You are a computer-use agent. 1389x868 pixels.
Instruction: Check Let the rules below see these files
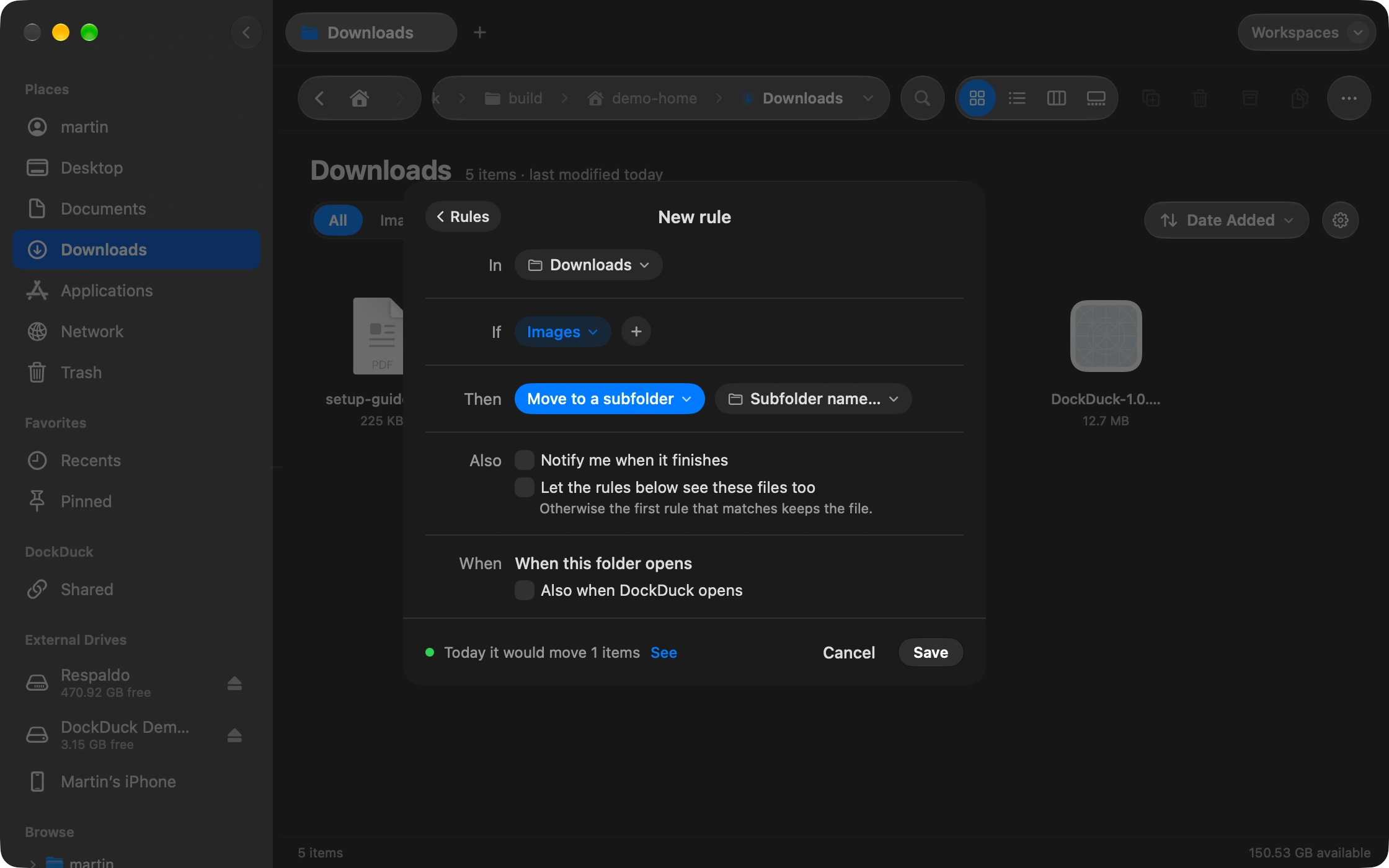point(525,487)
